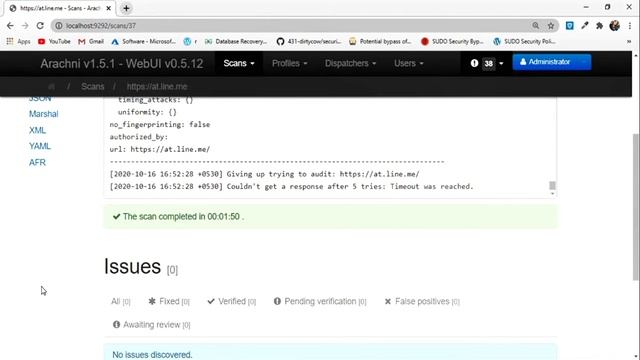Open the Gmail bookmark

[91, 41]
